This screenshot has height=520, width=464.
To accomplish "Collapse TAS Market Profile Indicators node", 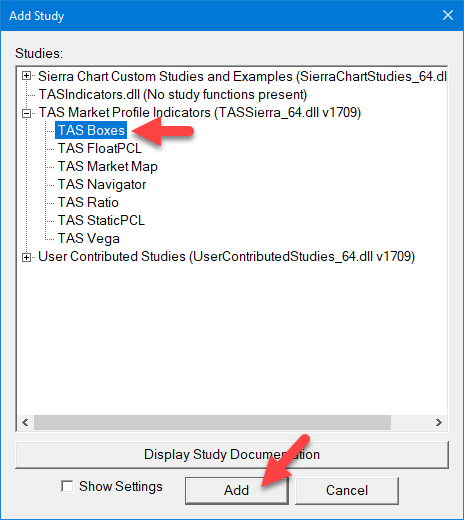I will pyautogui.click(x=26, y=113).
